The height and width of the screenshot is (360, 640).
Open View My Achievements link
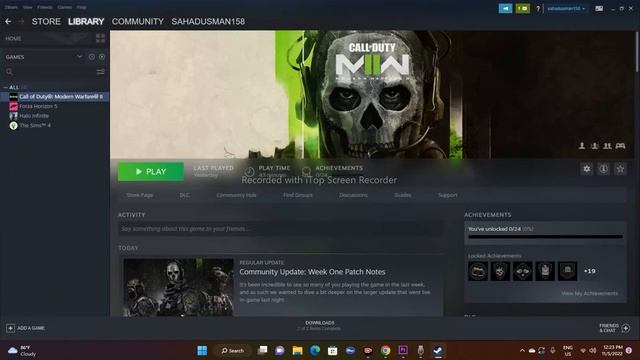point(589,293)
